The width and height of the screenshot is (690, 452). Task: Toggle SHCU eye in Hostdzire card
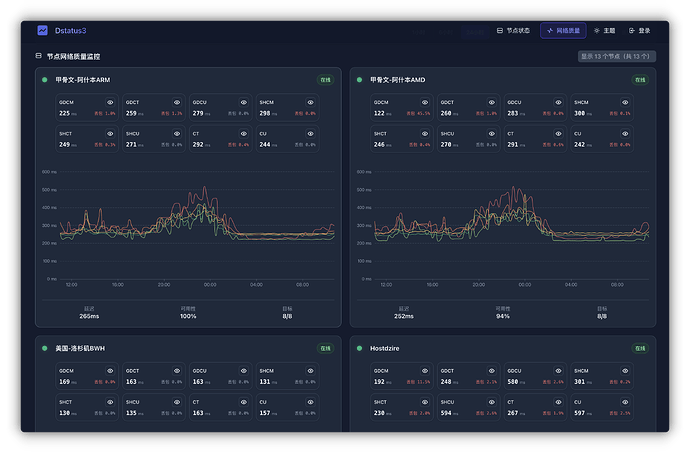[492, 402]
